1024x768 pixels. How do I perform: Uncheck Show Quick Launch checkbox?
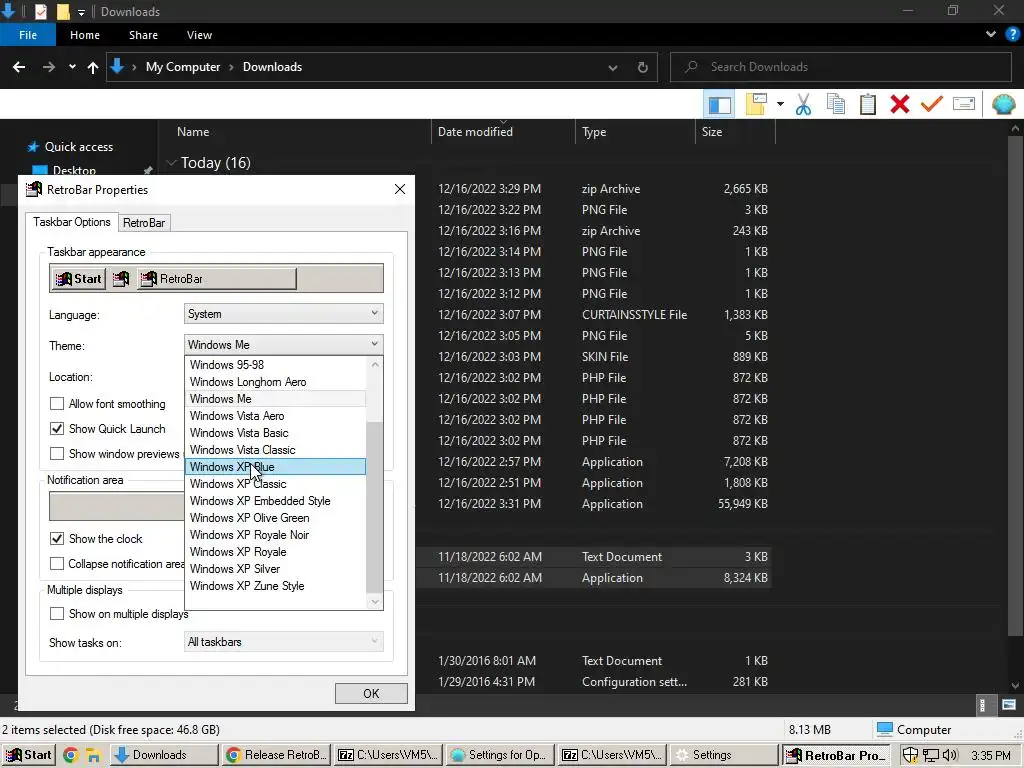coord(57,428)
